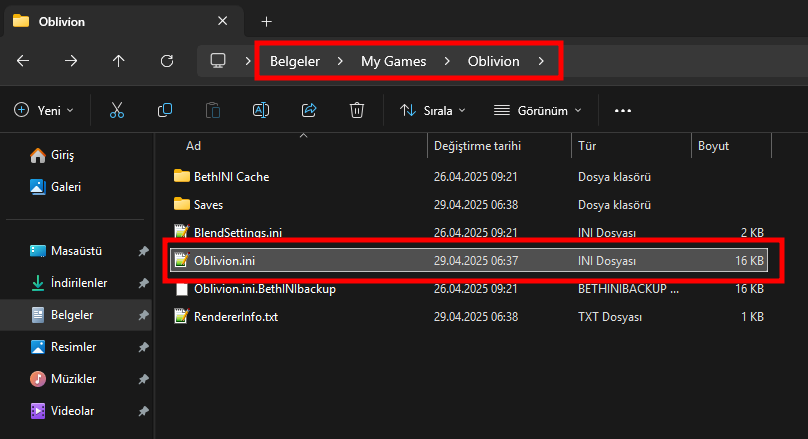Open the Görünüm view dropdown
The width and height of the screenshot is (808, 439).
point(537,110)
